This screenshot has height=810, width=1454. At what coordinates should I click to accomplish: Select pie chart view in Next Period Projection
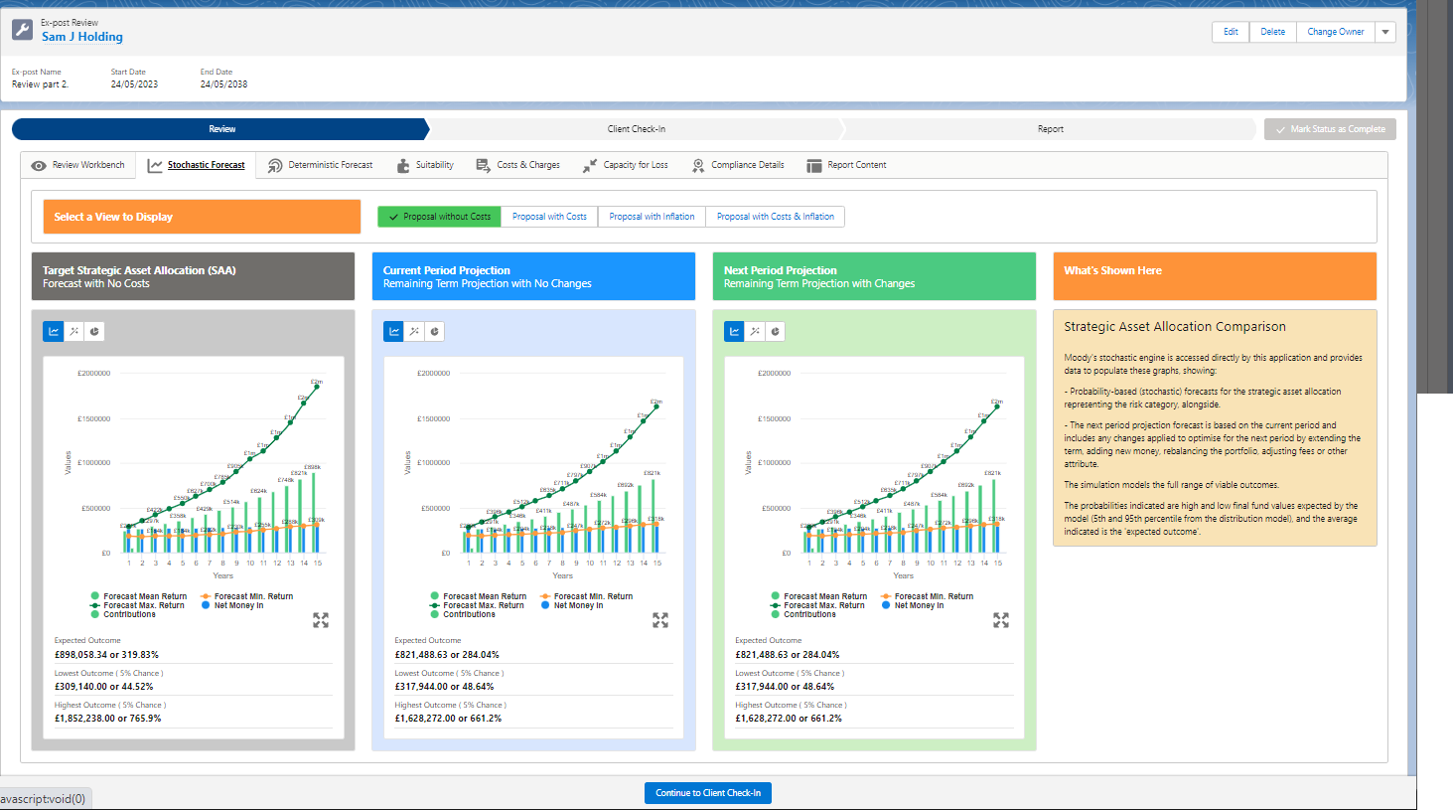tap(775, 331)
